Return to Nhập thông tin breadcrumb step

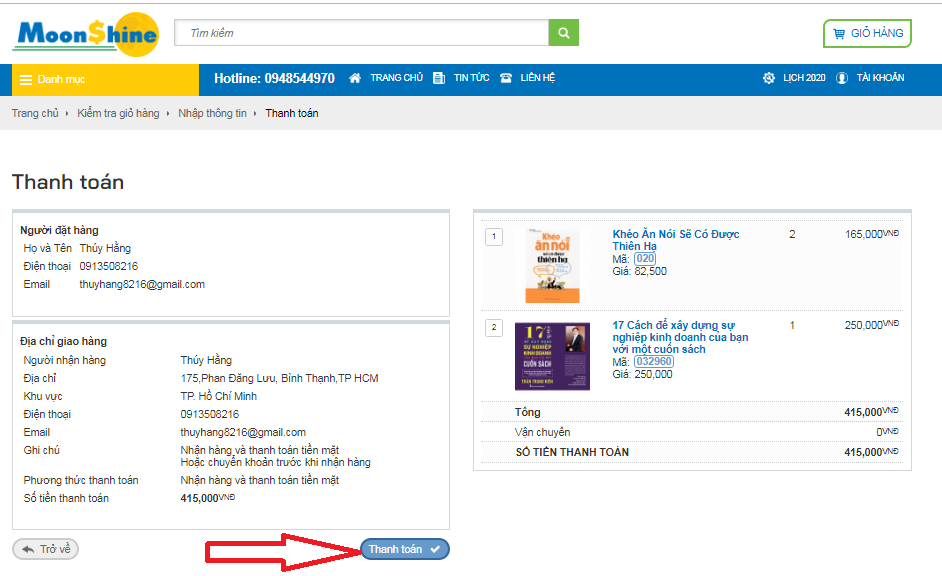tap(212, 113)
